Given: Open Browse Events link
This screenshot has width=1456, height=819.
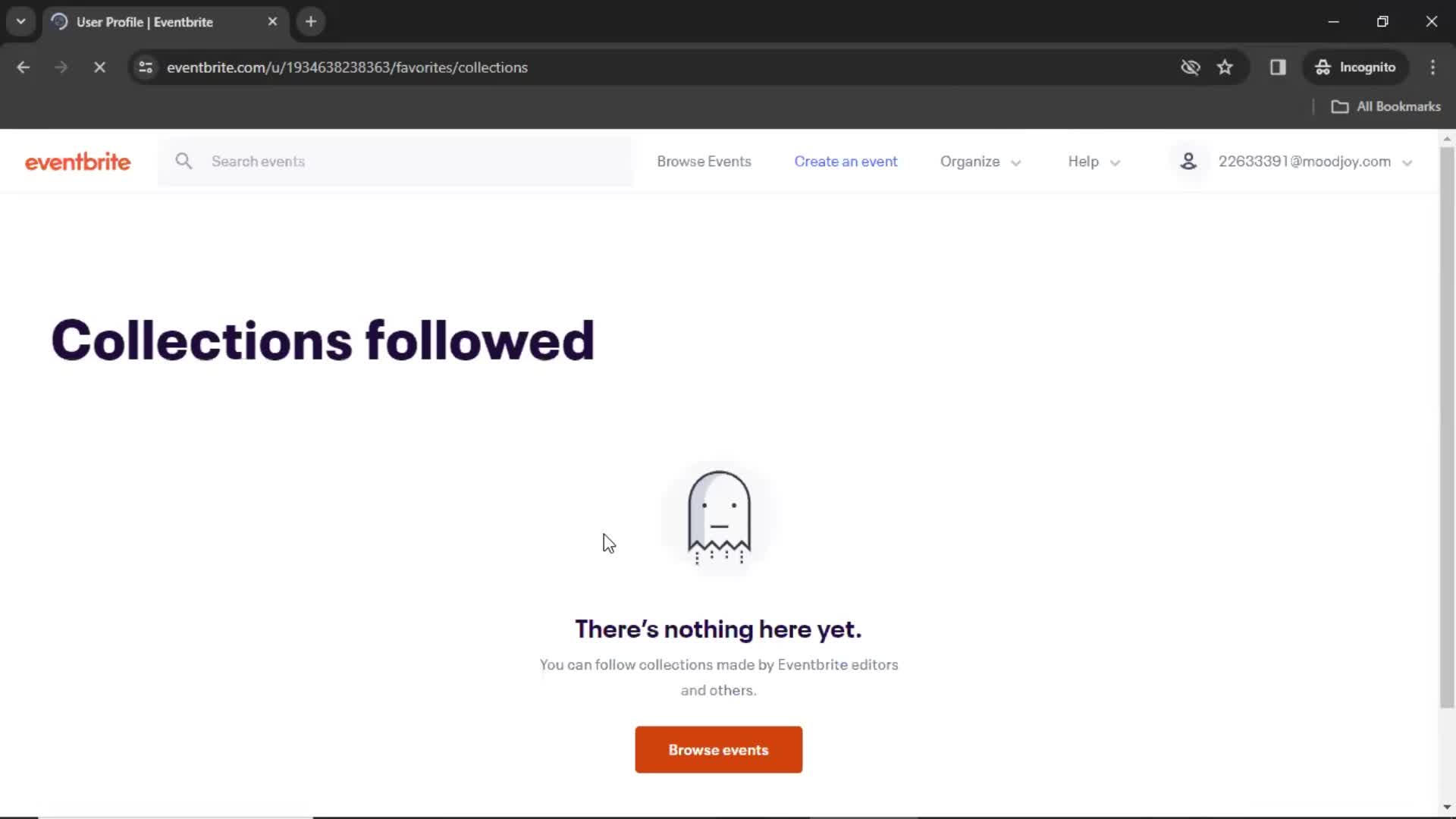Looking at the screenshot, I should point(704,162).
